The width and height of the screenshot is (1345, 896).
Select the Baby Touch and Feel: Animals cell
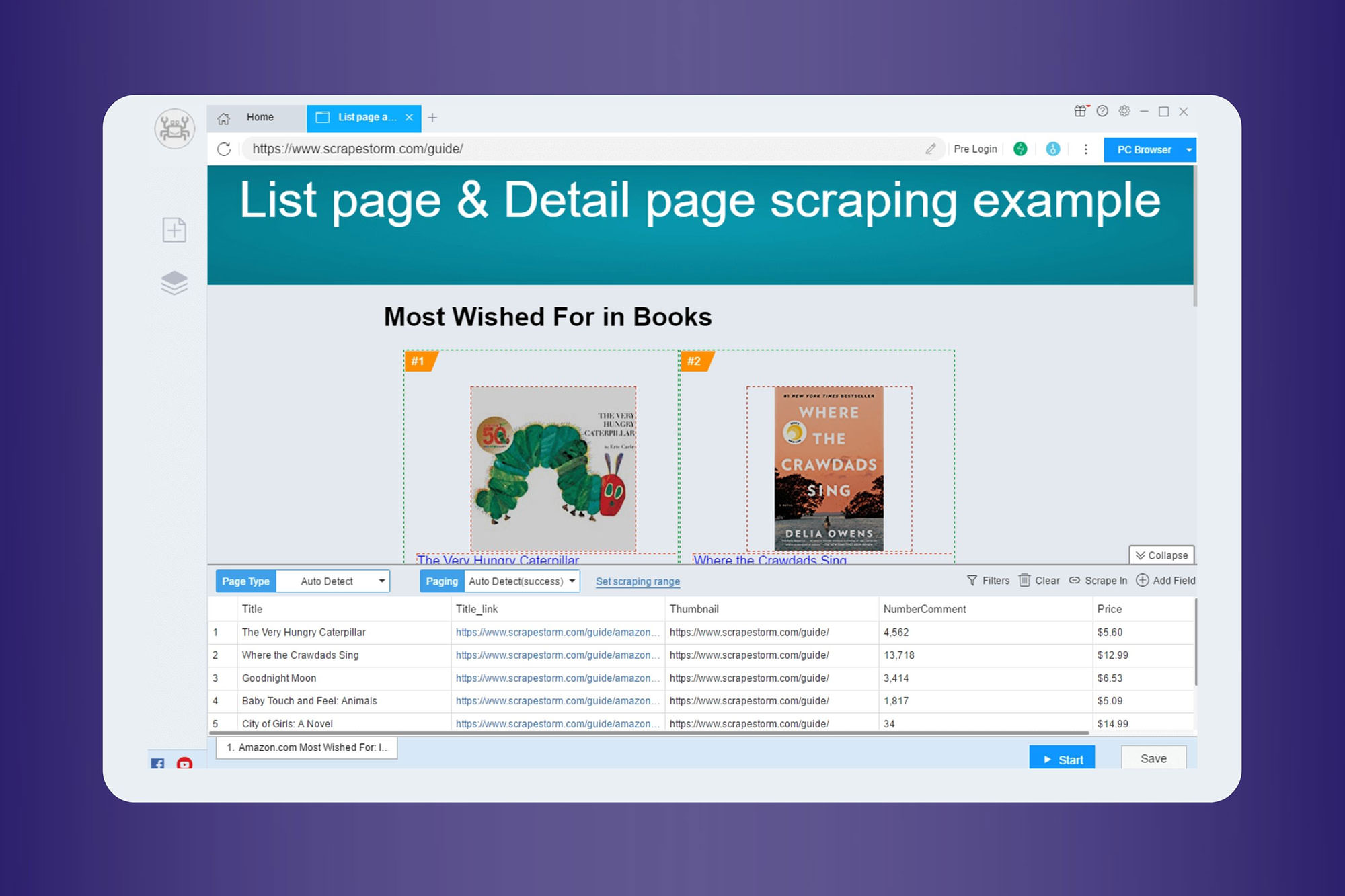point(343,701)
